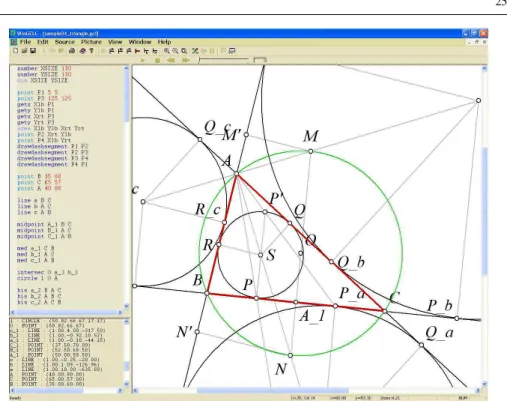The image size is (507, 401).
Task: Click the code line 'drawdashsegment P1 P2'
Action: pos(52,146)
